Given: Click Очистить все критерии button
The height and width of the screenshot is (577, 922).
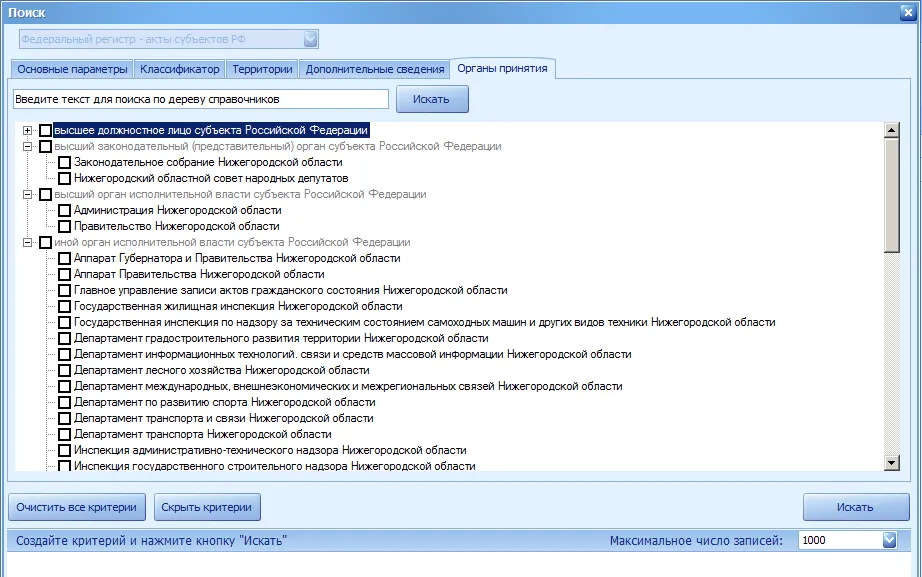Looking at the screenshot, I should tap(76, 507).
